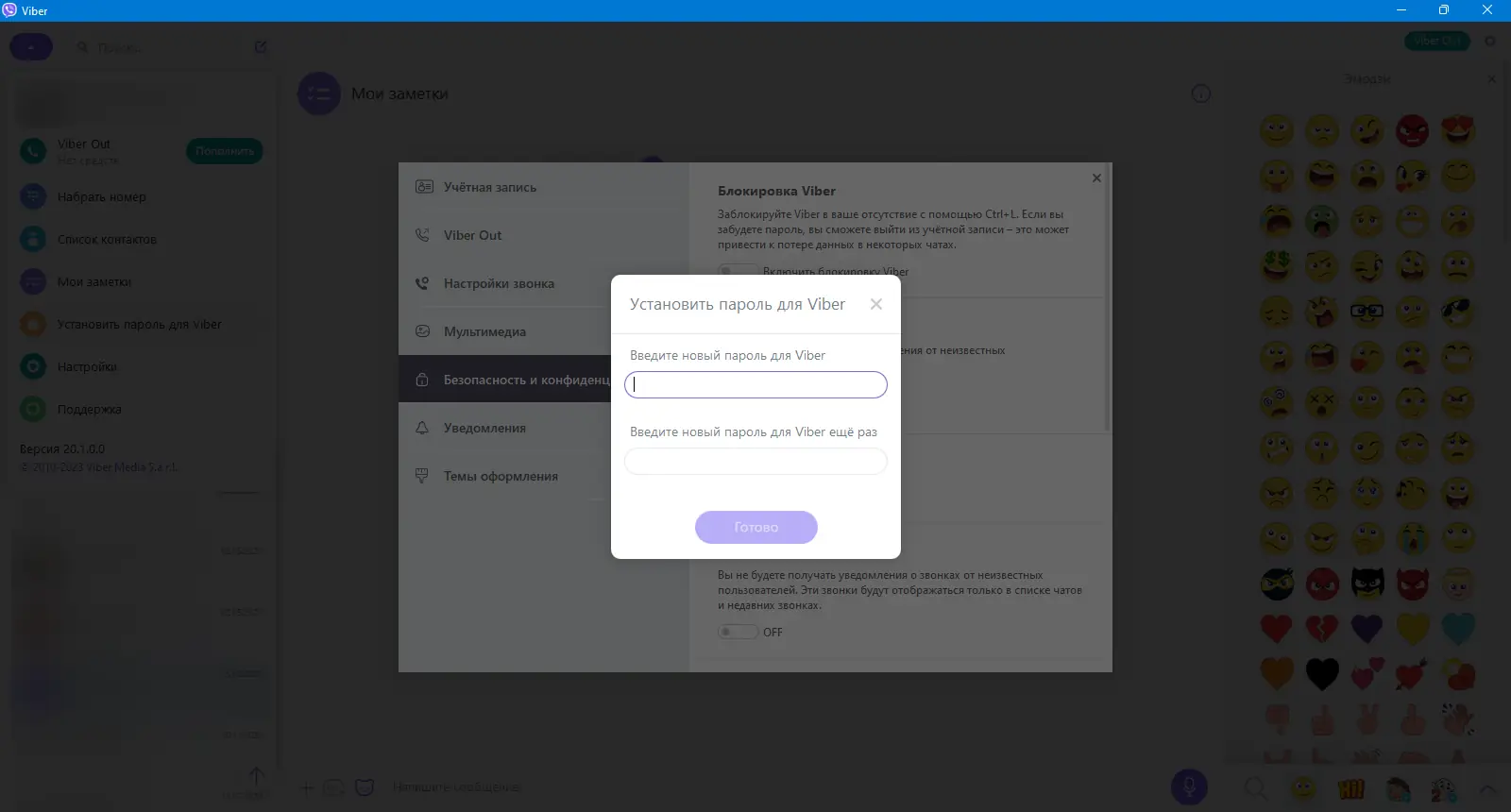Screen dimensions: 1511x812
Task: Click the compose new message icon
Action: tap(261, 46)
